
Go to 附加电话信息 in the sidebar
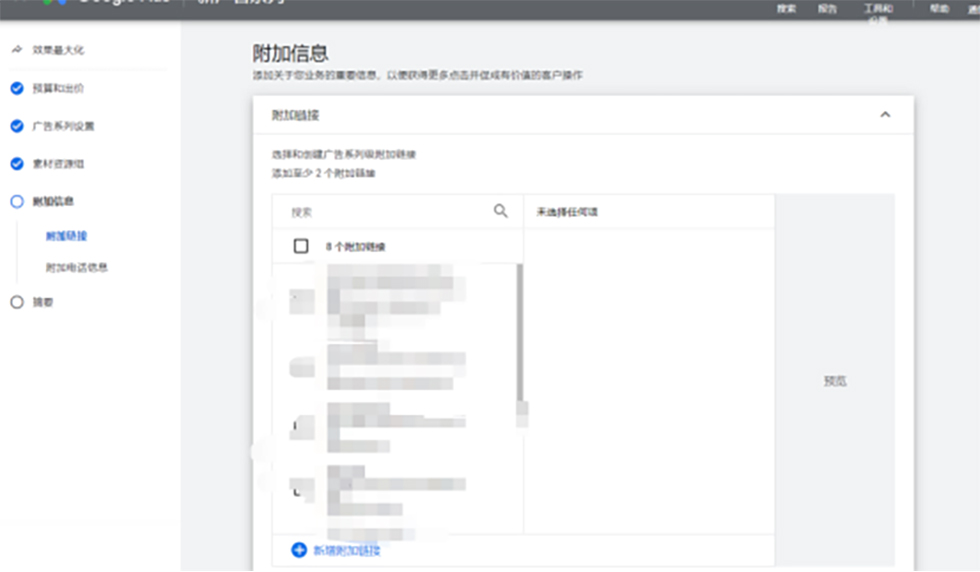pos(76,268)
